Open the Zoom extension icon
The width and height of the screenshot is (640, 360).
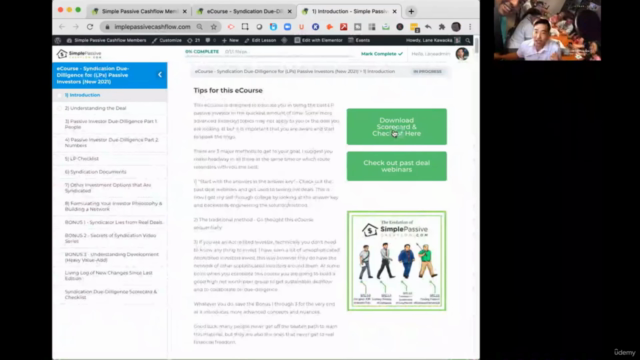[287, 27]
